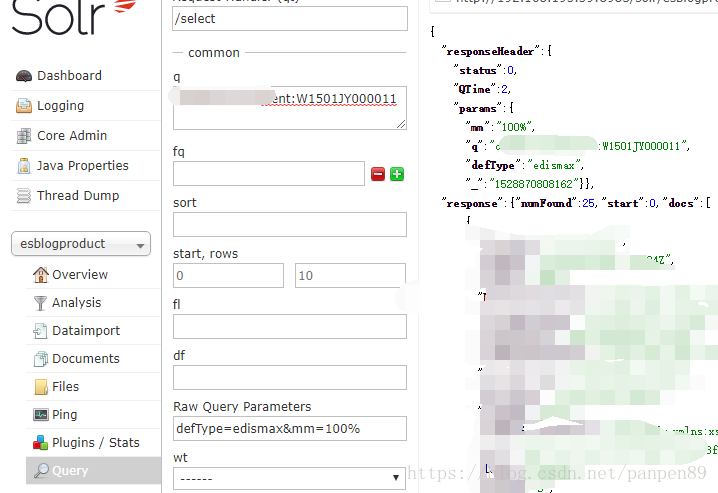This screenshot has width=718, height=493.
Task: Run Ping on the core
Action: point(65,415)
